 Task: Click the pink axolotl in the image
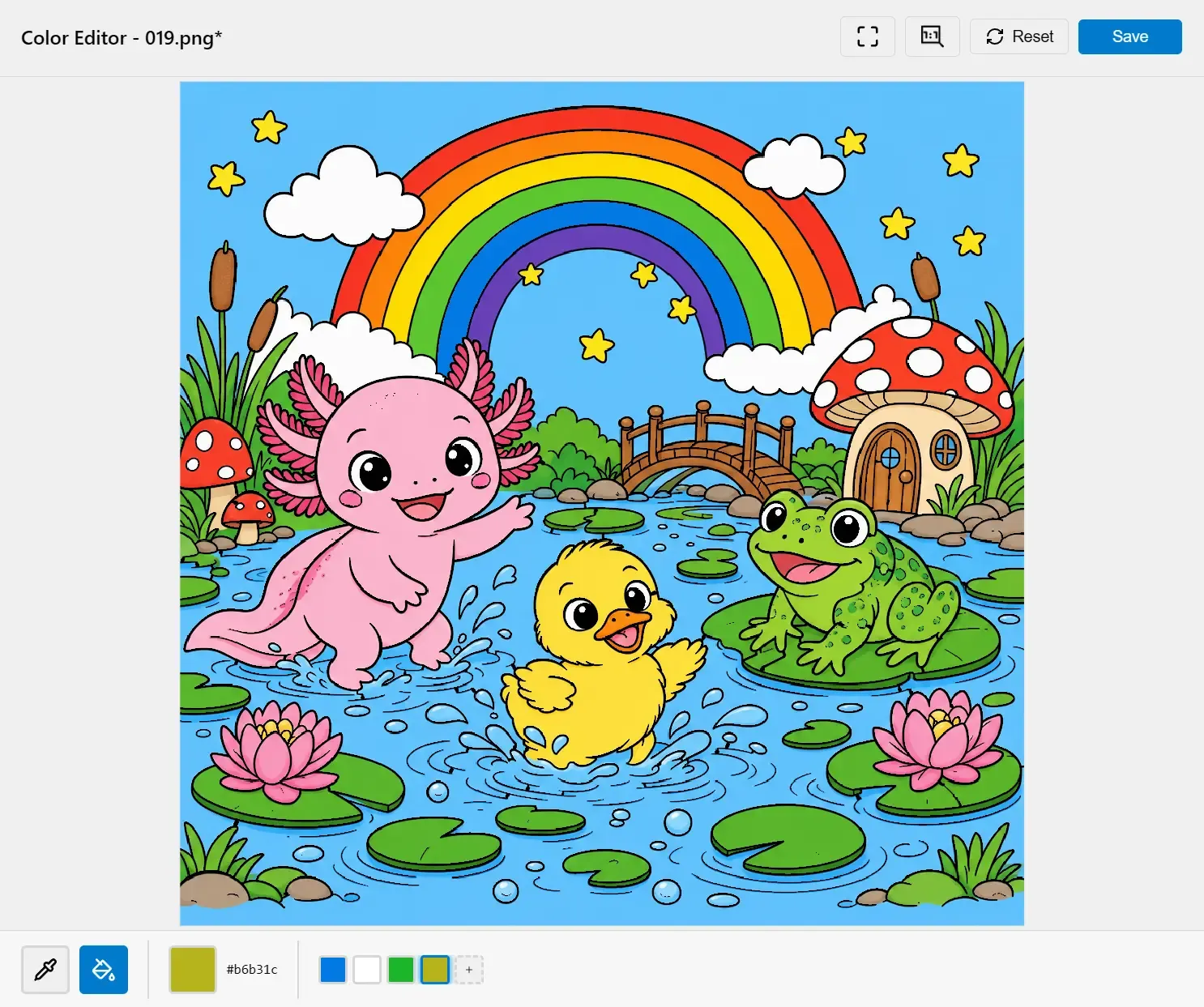[389, 518]
